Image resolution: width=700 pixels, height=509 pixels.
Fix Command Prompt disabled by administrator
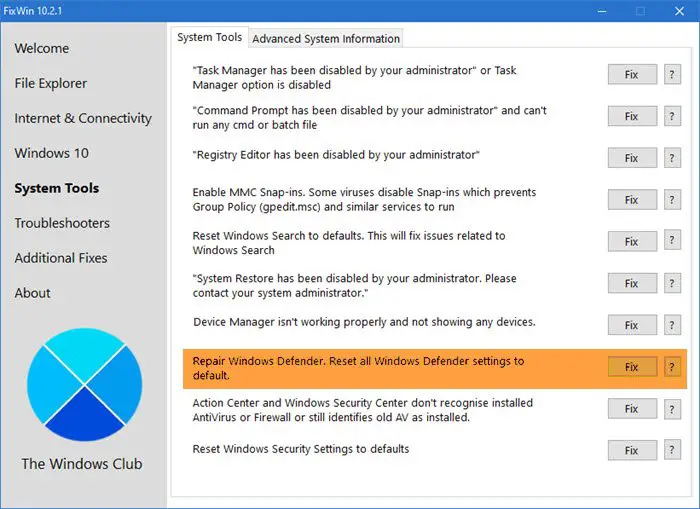632,116
